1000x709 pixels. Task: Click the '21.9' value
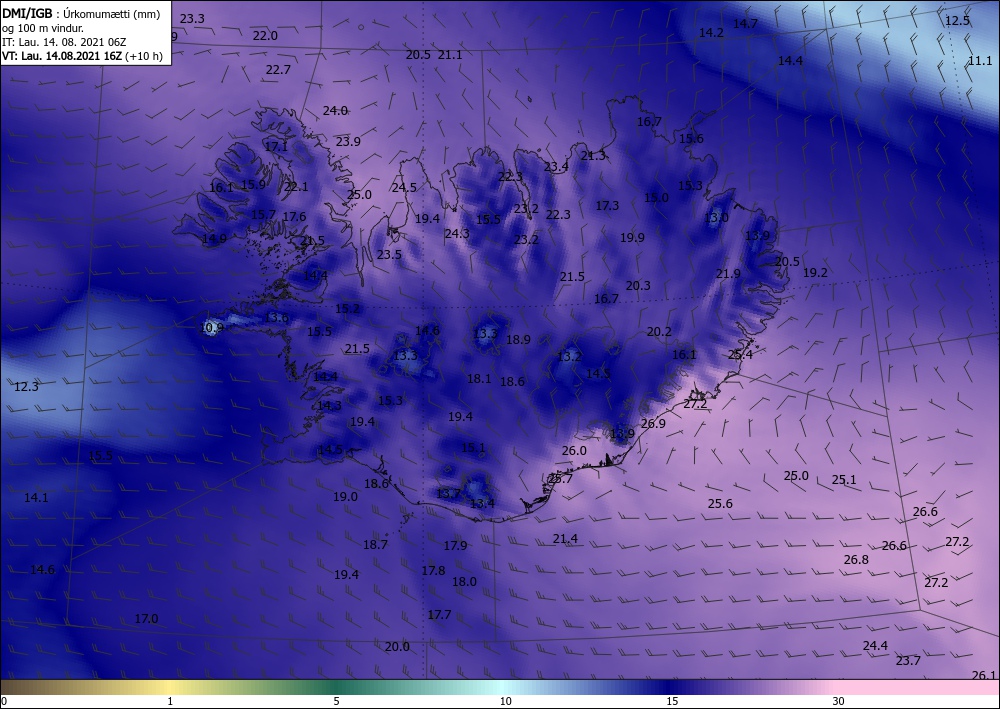tap(728, 274)
